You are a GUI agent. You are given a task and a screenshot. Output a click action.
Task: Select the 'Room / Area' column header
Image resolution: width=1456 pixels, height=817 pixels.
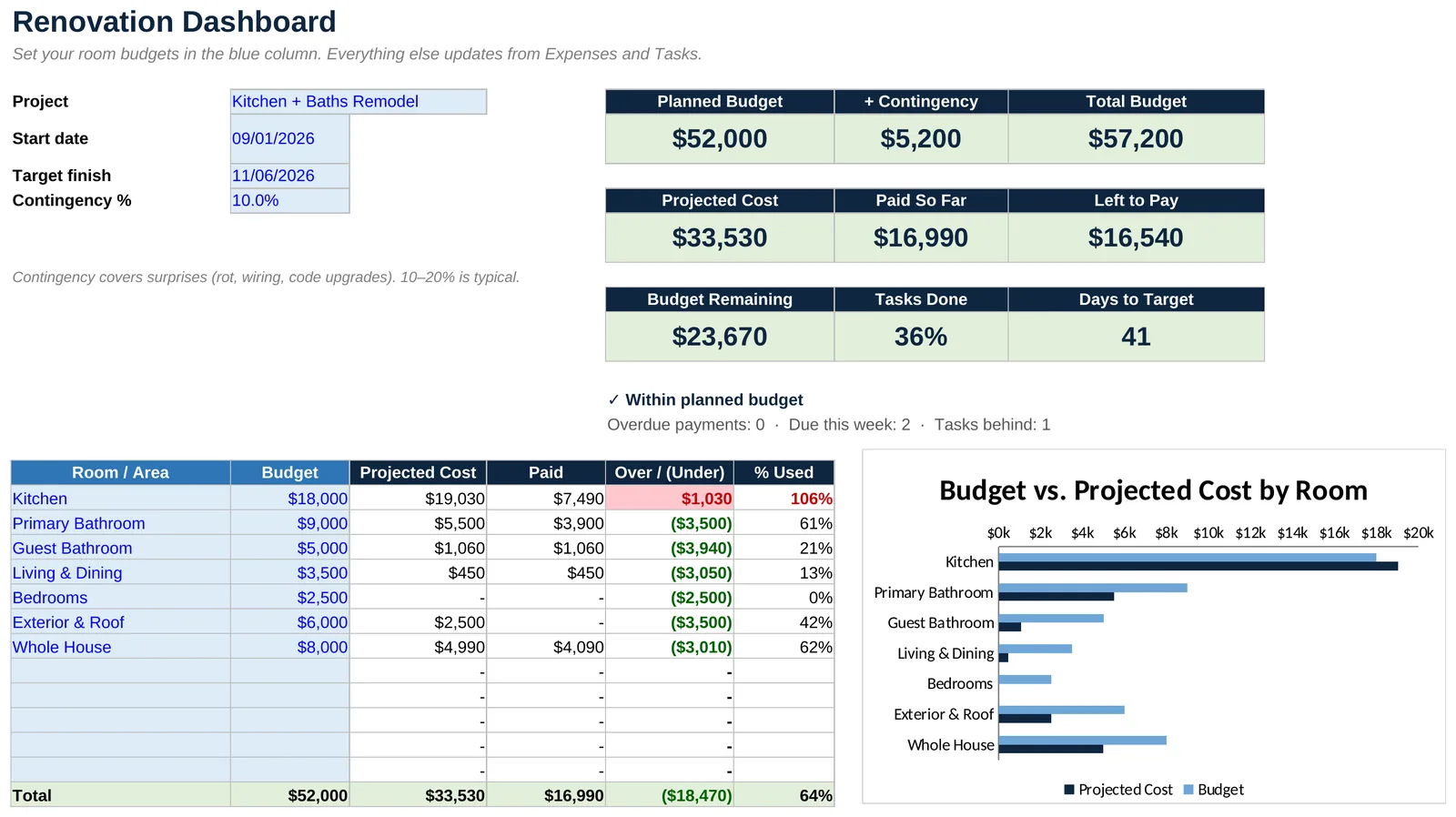120,473
